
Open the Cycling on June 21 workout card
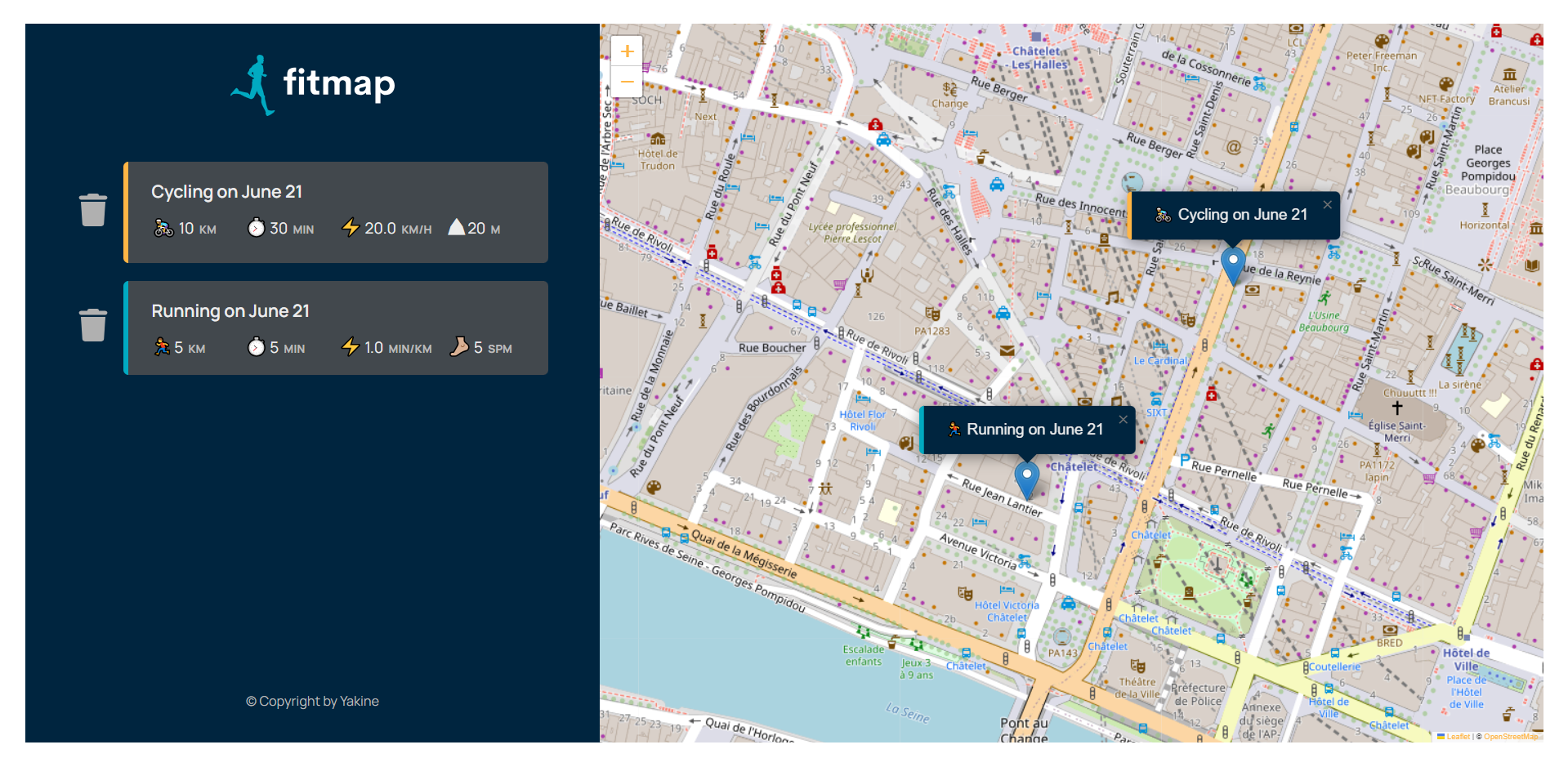tap(336, 212)
